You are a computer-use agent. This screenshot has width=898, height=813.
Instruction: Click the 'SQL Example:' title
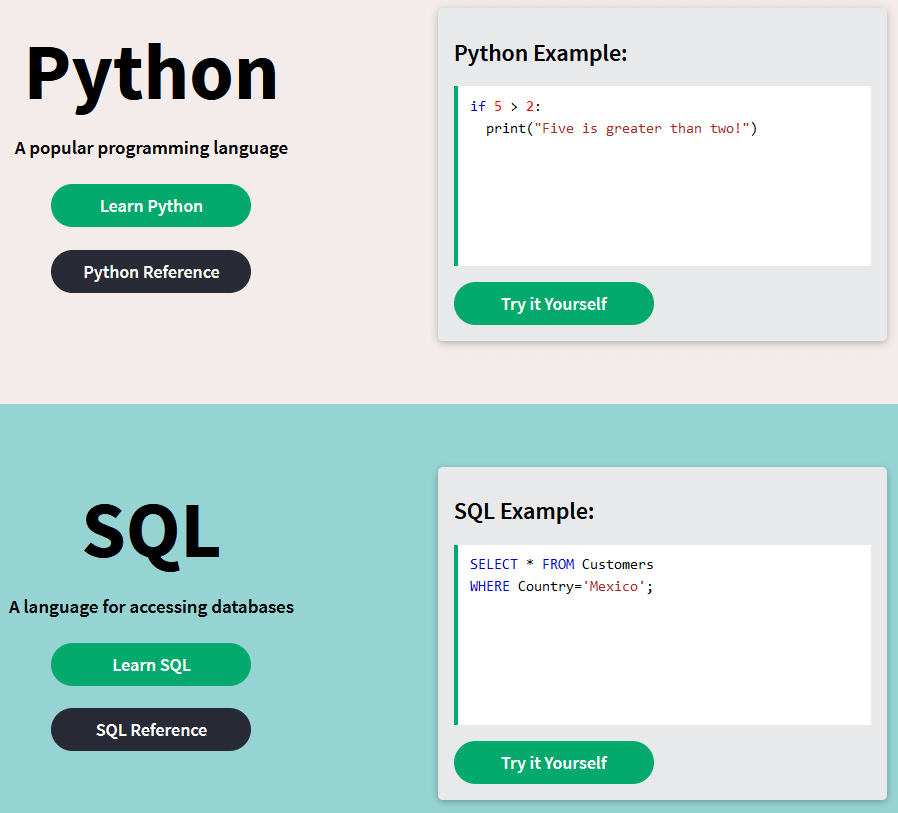[x=524, y=511]
